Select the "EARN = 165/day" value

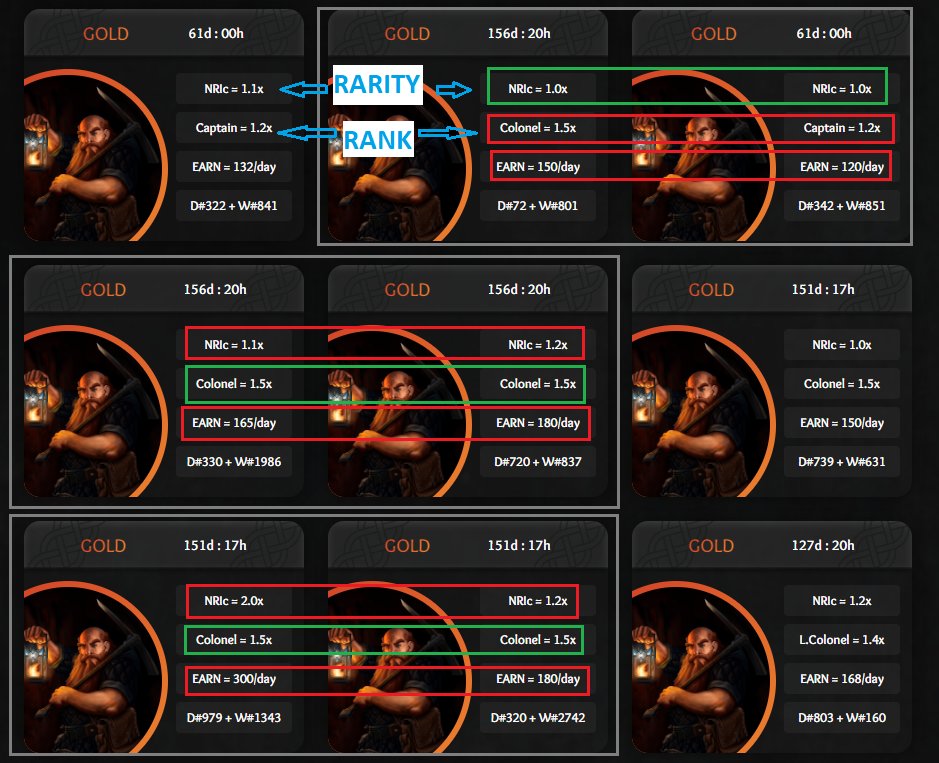(x=234, y=423)
